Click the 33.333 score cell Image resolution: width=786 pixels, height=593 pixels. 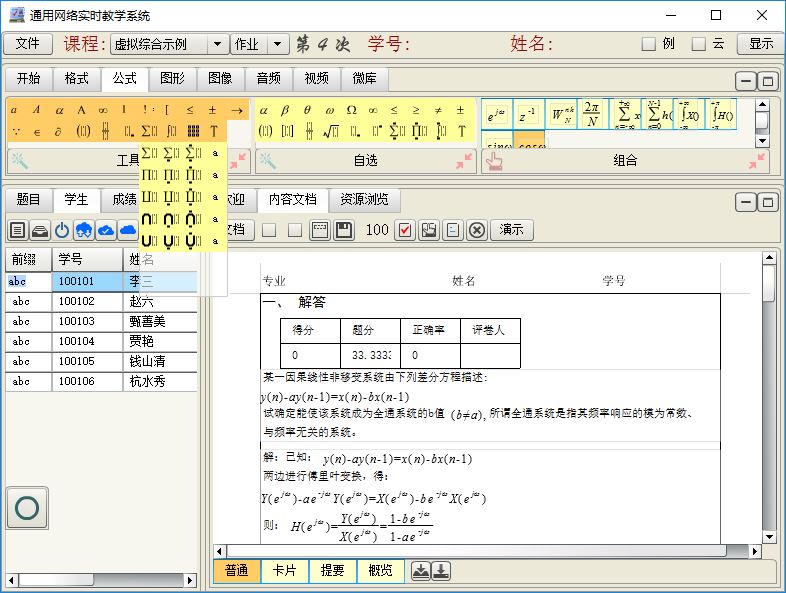(x=370, y=355)
